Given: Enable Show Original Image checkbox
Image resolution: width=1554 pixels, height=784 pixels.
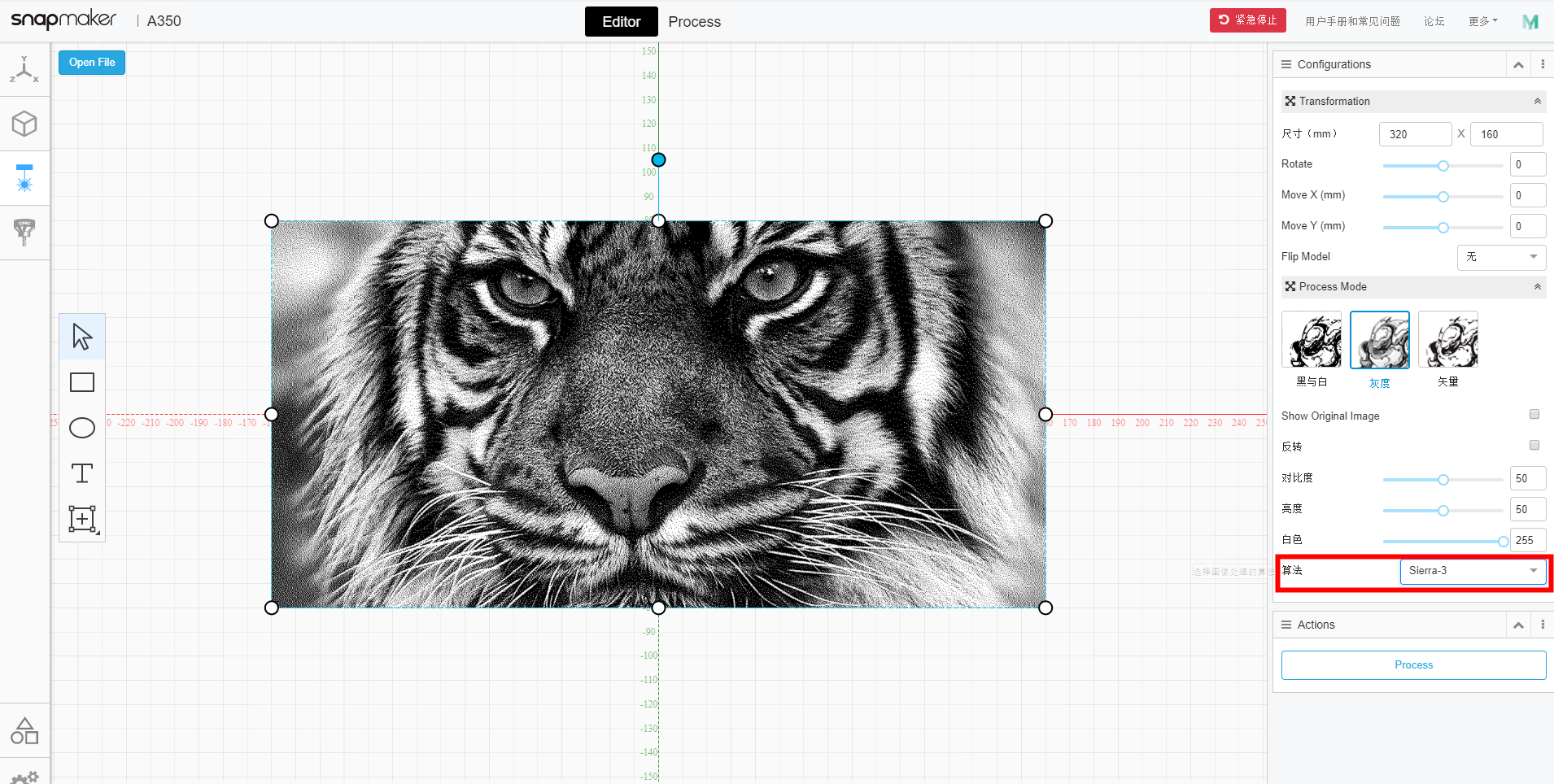Looking at the screenshot, I should click(x=1534, y=415).
